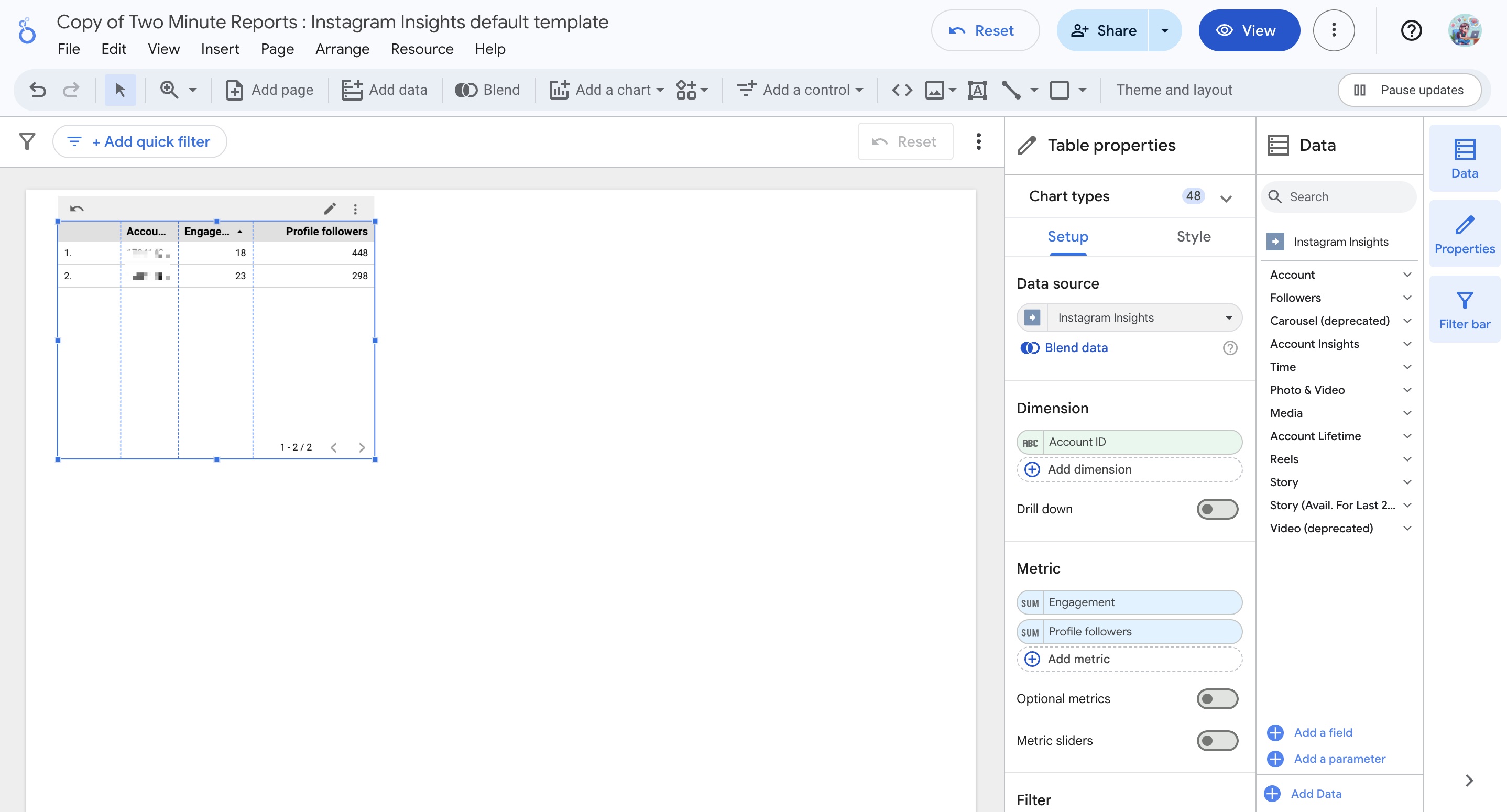Click the table's edit pencil icon

(330, 209)
